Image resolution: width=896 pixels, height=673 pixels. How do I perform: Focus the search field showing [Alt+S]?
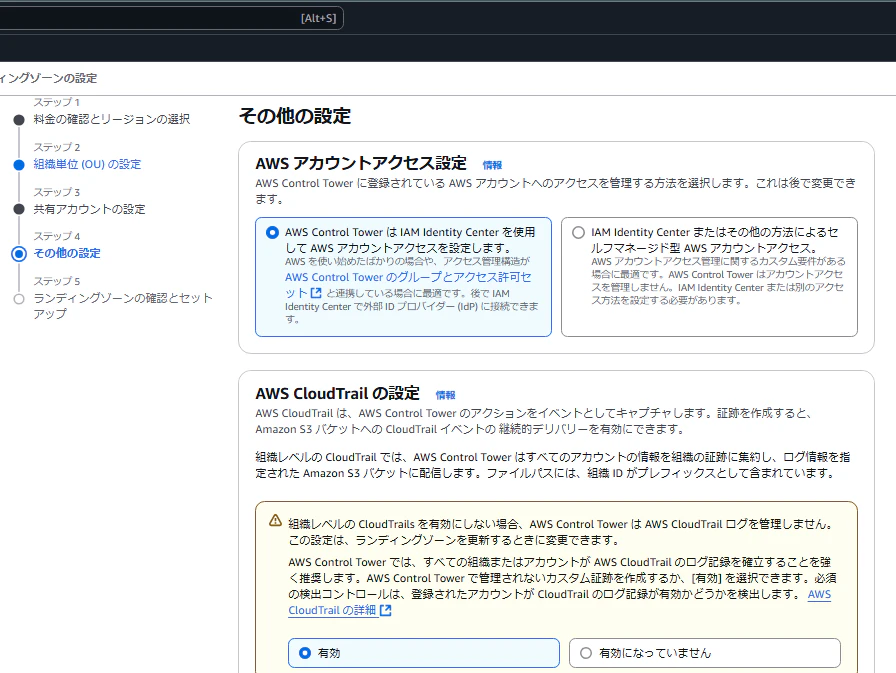170,18
